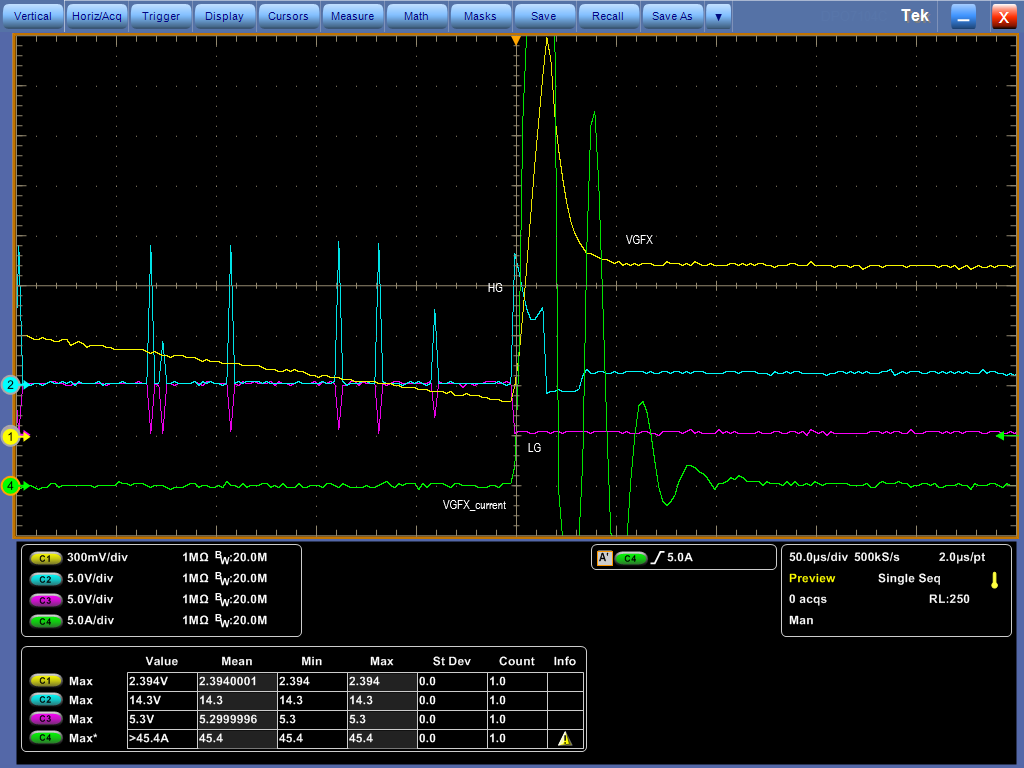Image resolution: width=1024 pixels, height=768 pixels.
Task: Open the Trigger menu
Action: pyautogui.click(x=161, y=16)
